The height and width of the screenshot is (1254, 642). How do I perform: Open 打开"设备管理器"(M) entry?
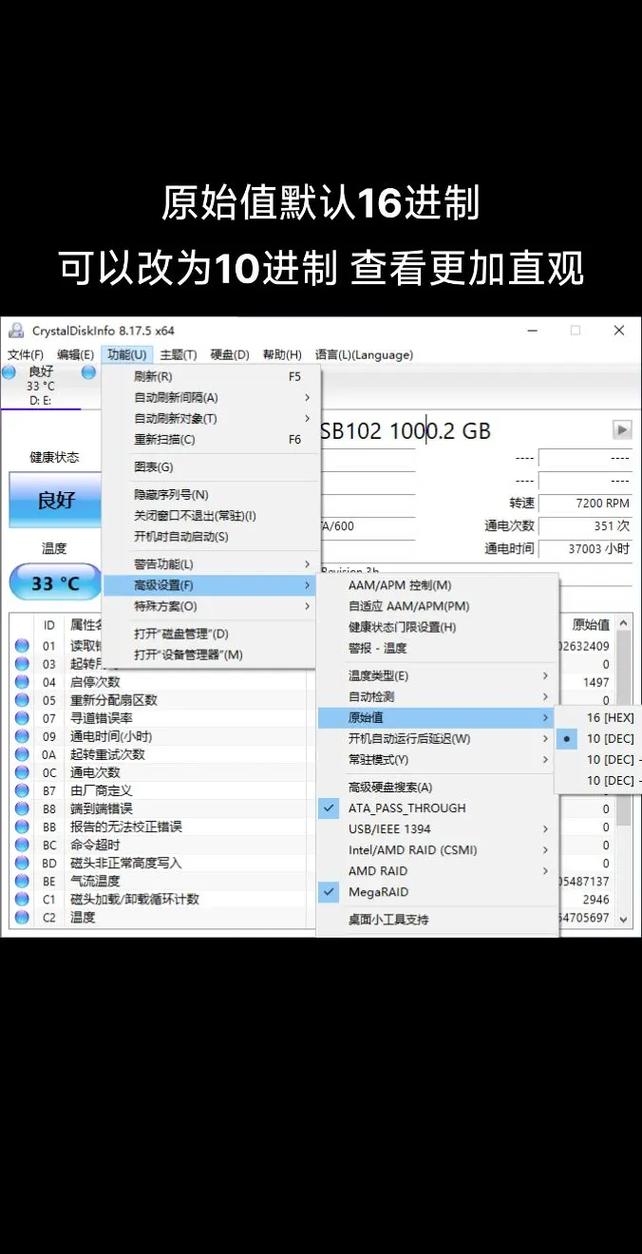click(211, 655)
